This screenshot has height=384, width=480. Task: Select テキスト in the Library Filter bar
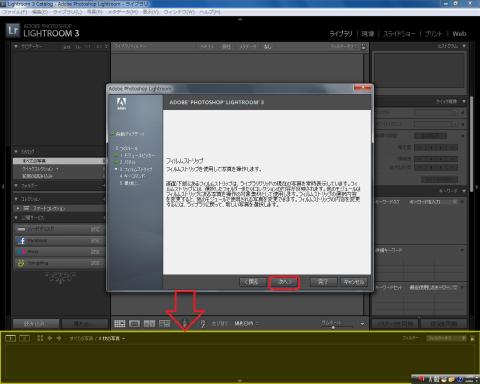click(206, 47)
